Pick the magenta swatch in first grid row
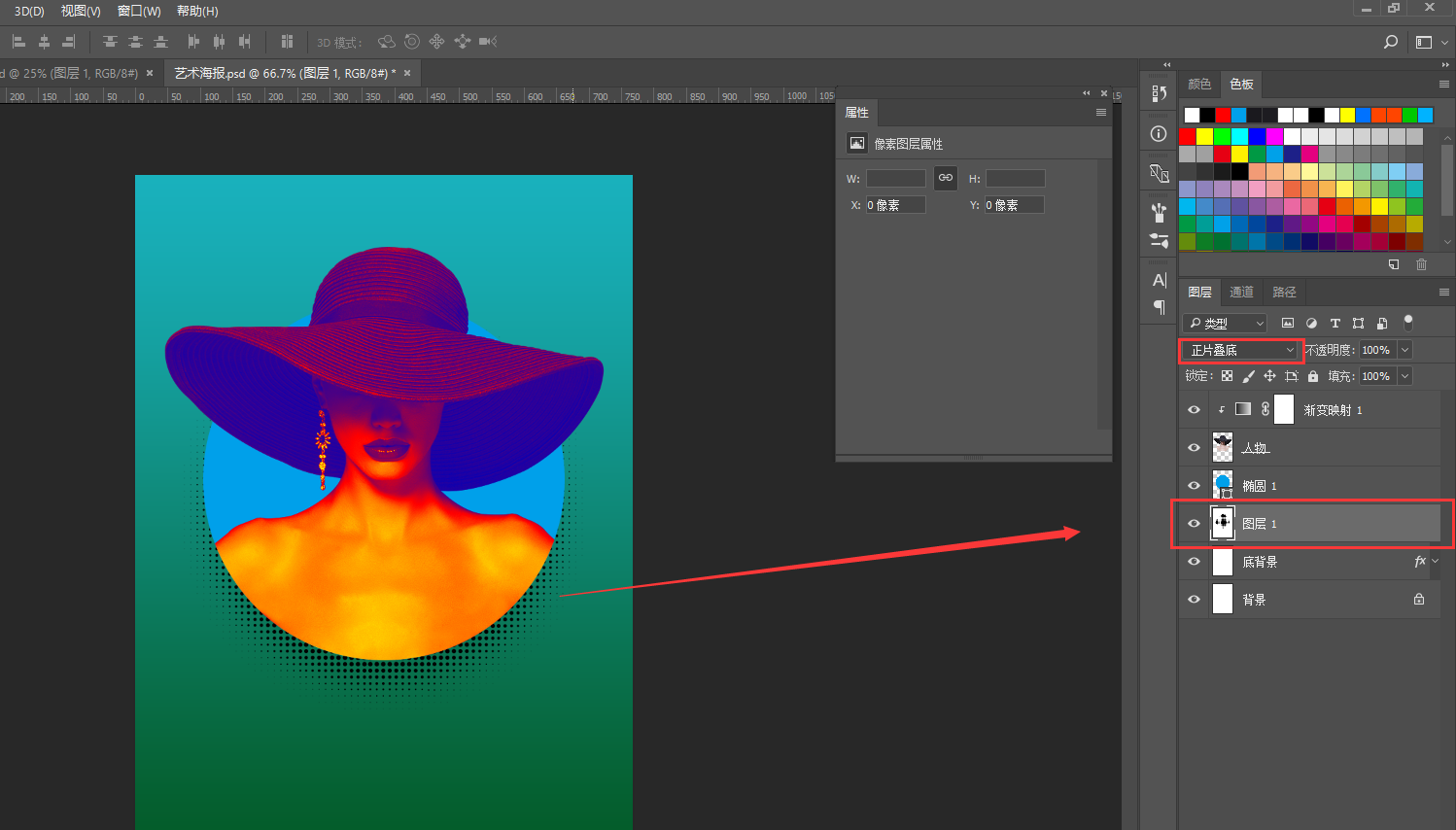1456x830 pixels. click(x=1275, y=137)
